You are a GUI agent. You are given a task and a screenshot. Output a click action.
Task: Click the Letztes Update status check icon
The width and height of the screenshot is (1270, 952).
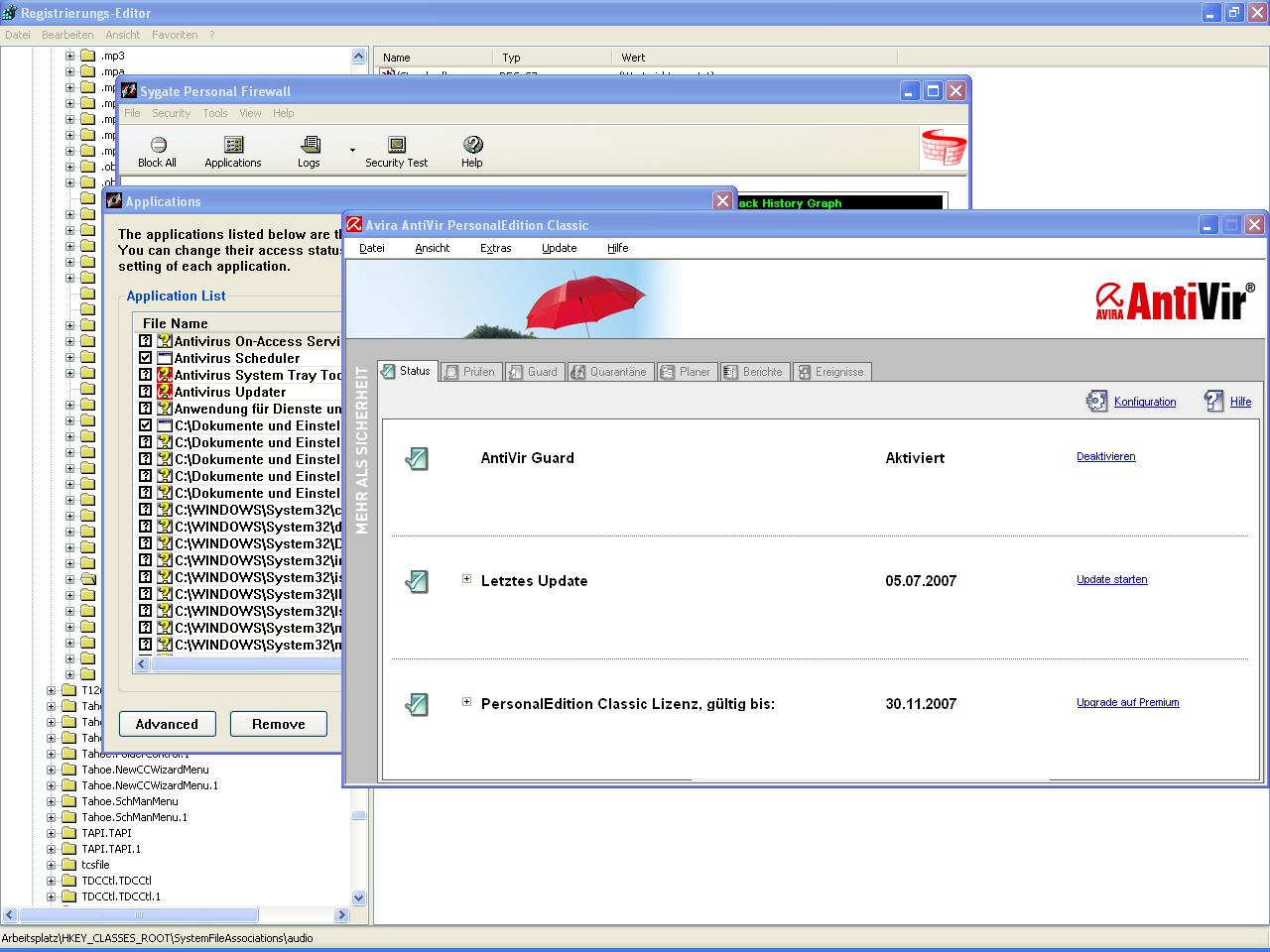tap(417, 581)
